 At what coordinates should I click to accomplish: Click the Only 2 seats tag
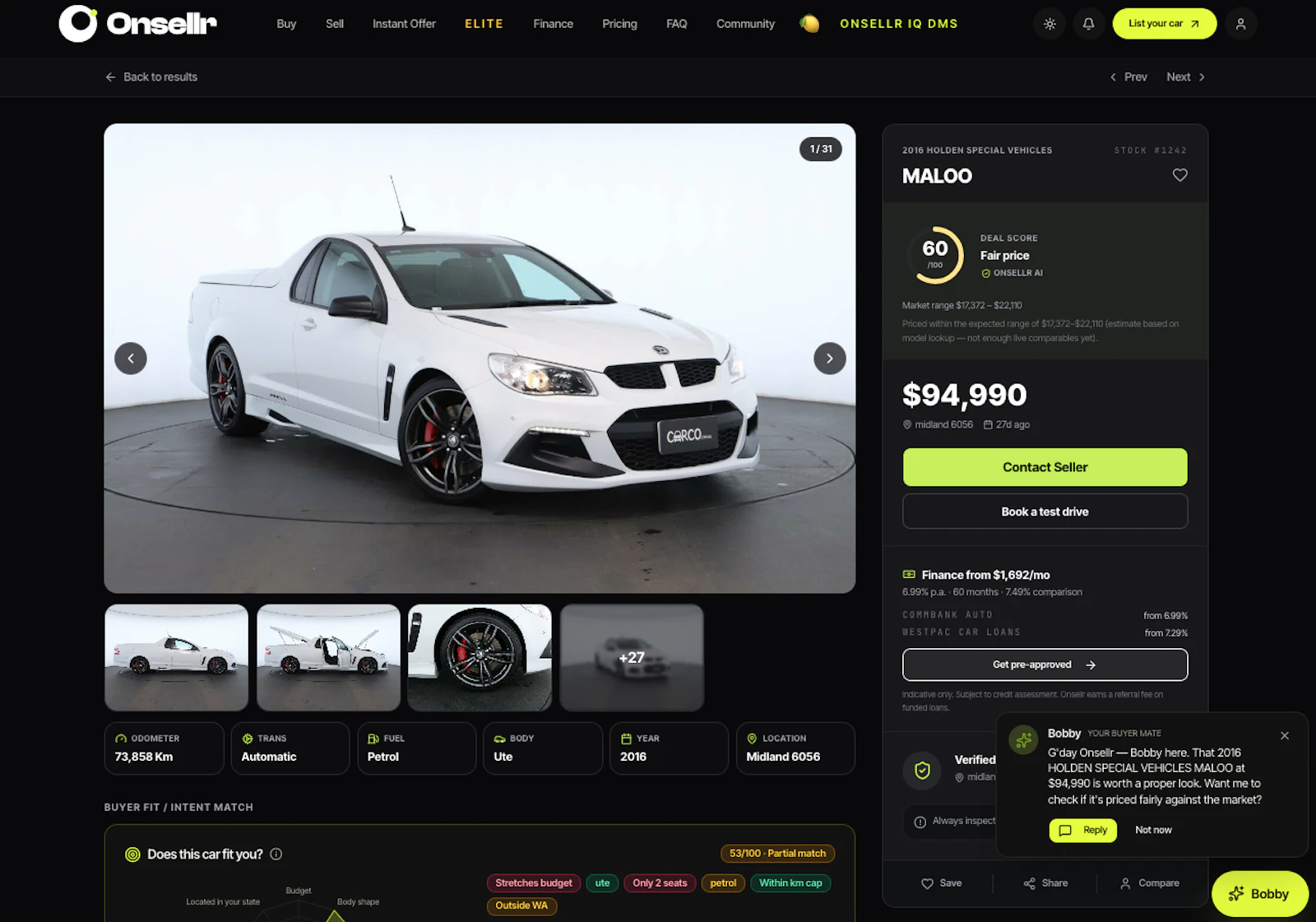point(660,883)
